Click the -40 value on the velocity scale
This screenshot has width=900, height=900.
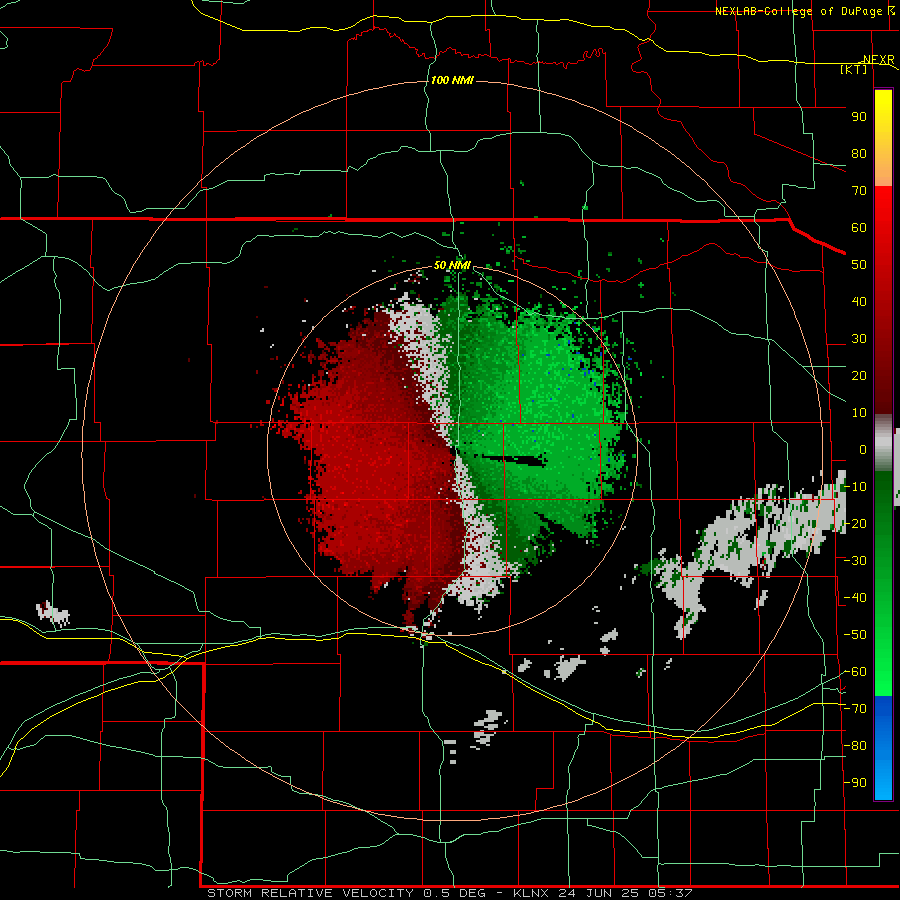(x=855, y=598)
